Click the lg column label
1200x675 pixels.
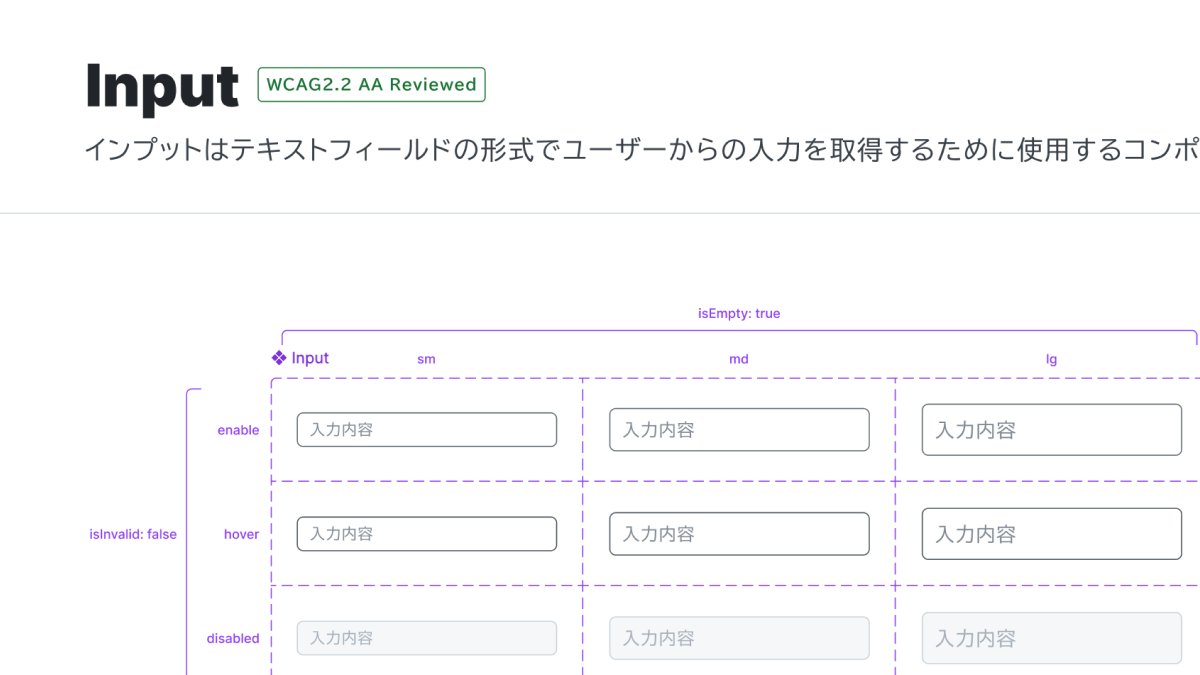(x=1051, y=358)
